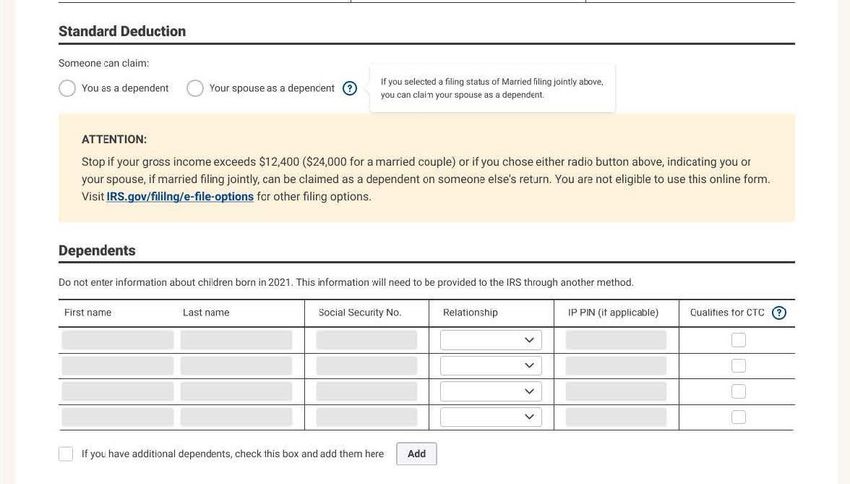
Task: Click first name field in third dependent row
Action: [x=118, y=391]
